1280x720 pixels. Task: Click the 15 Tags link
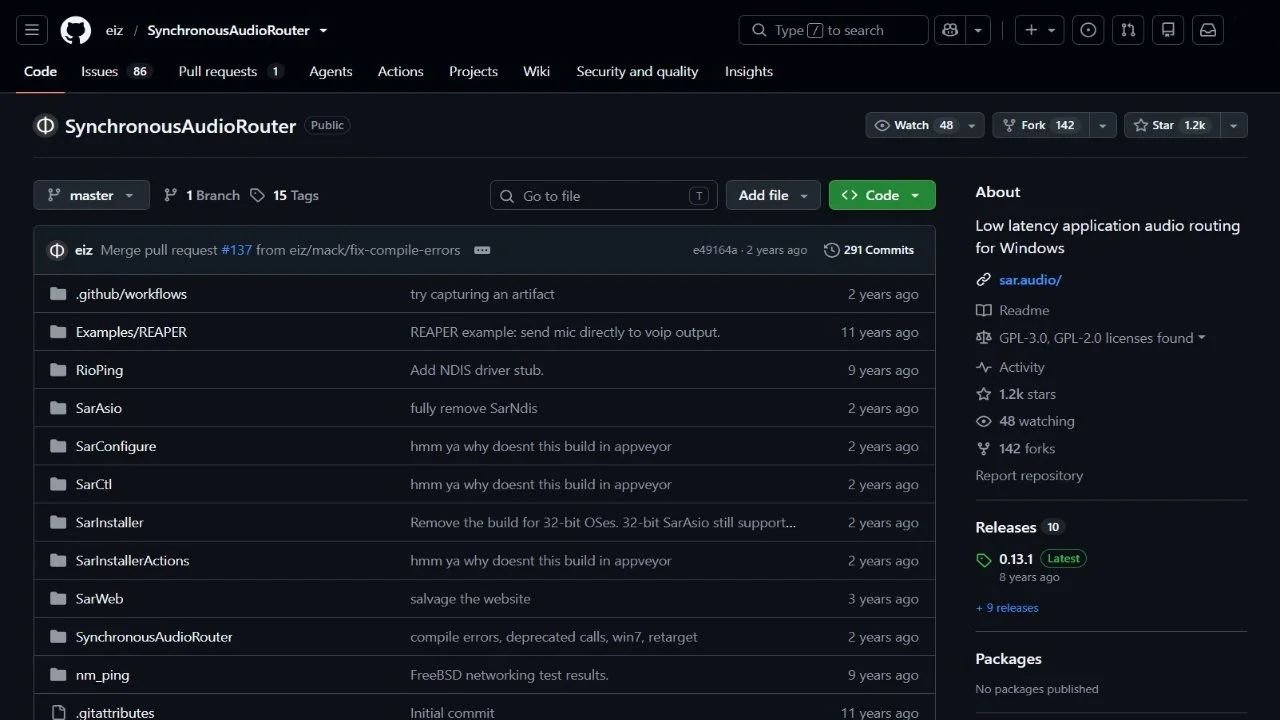tap(285, 195)
